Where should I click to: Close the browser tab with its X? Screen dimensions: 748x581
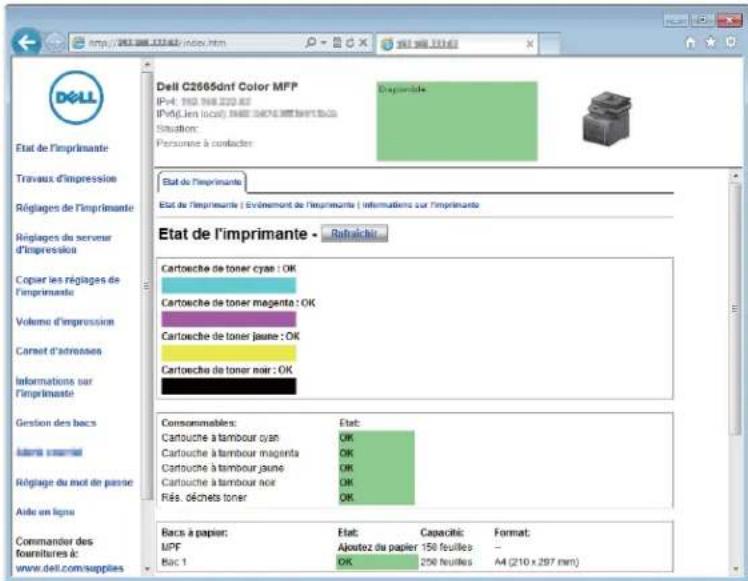(530, 44)
